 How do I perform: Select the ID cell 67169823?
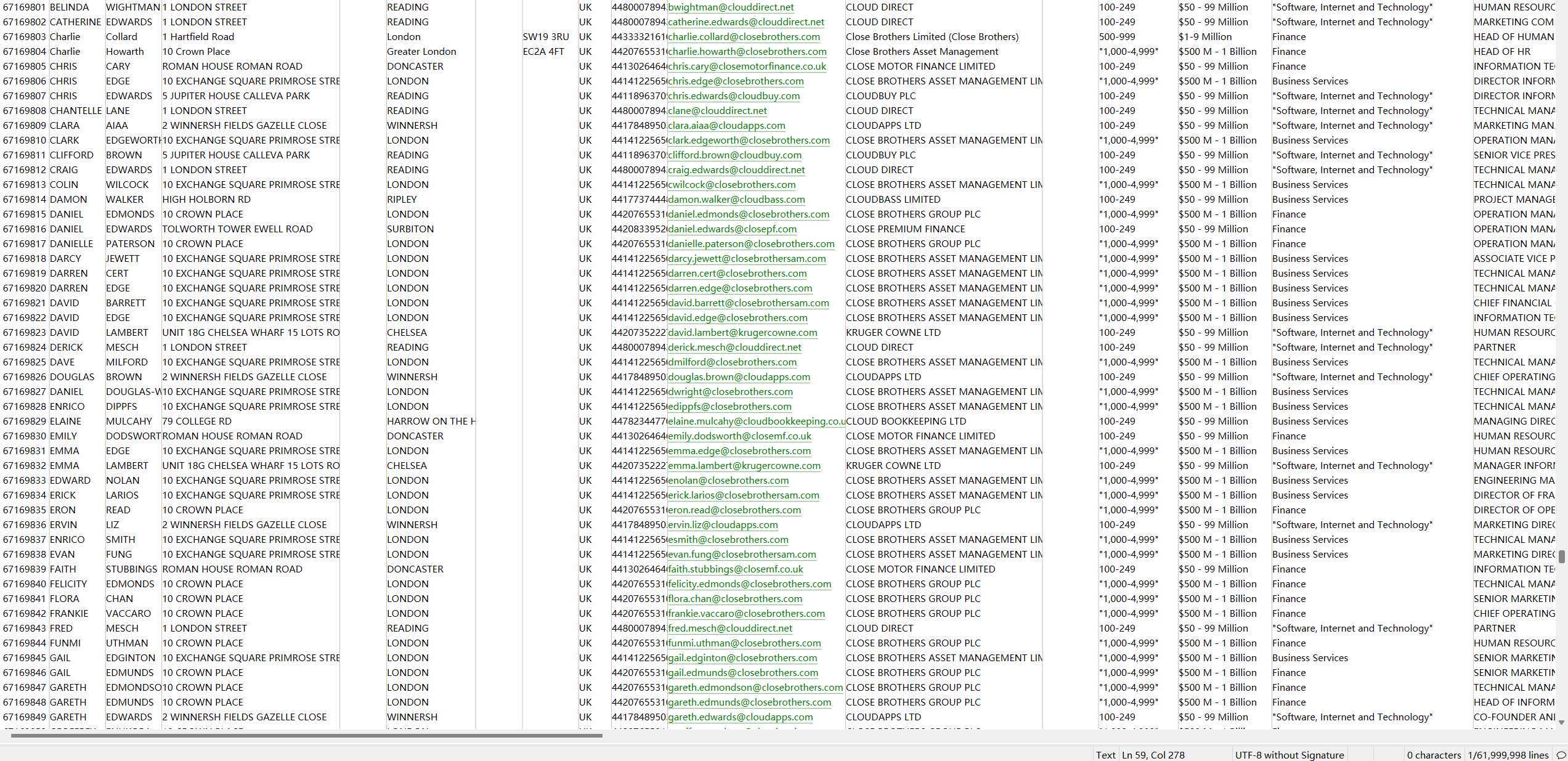pyautogui.click(x=25, y=333)
